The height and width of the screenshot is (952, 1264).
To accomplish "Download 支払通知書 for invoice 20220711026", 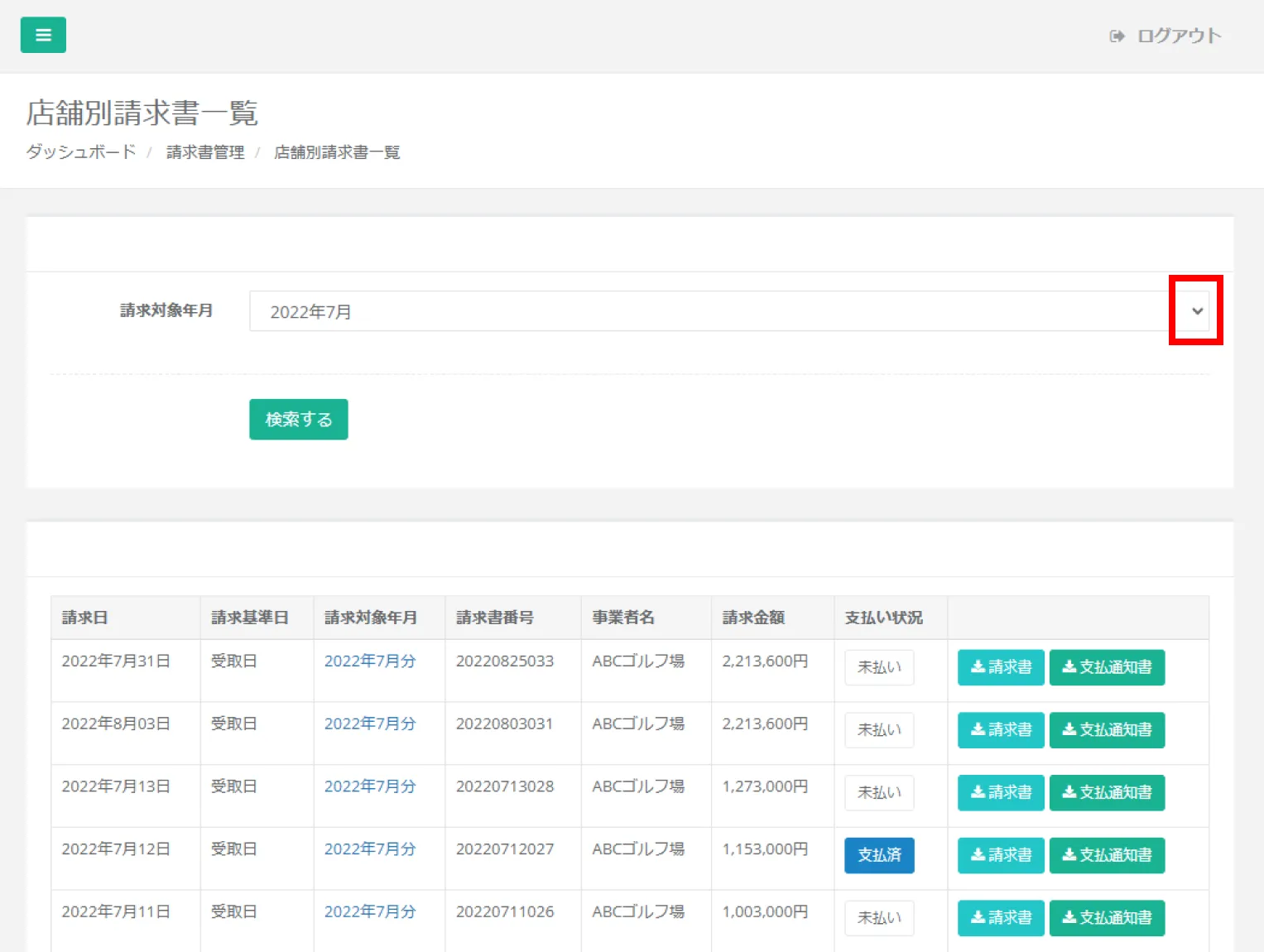I will click(1107, 918).
